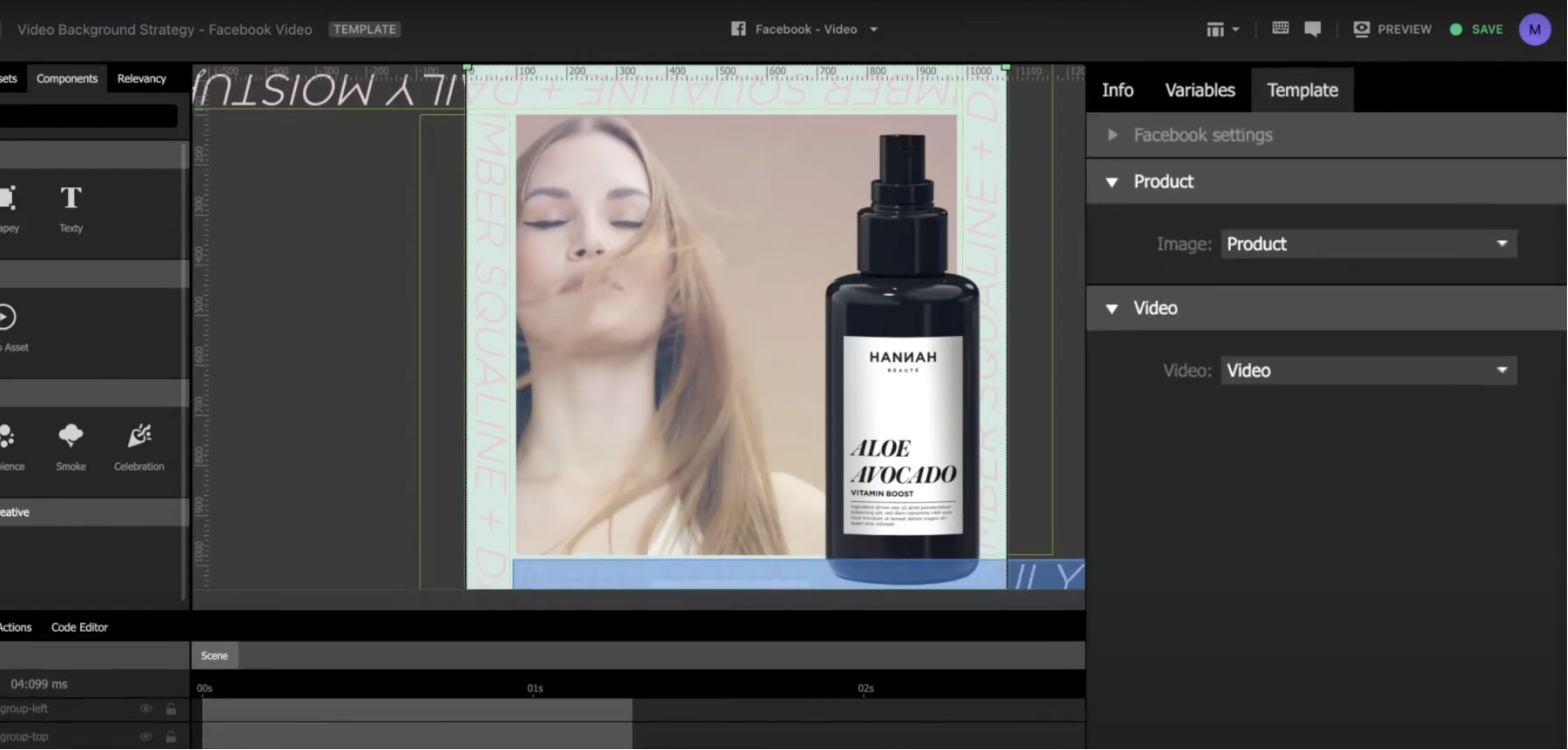Switch to the Info tab
Image resolution: width=1568 pixels, height=750 pixels.
(x=1117, y=90)
